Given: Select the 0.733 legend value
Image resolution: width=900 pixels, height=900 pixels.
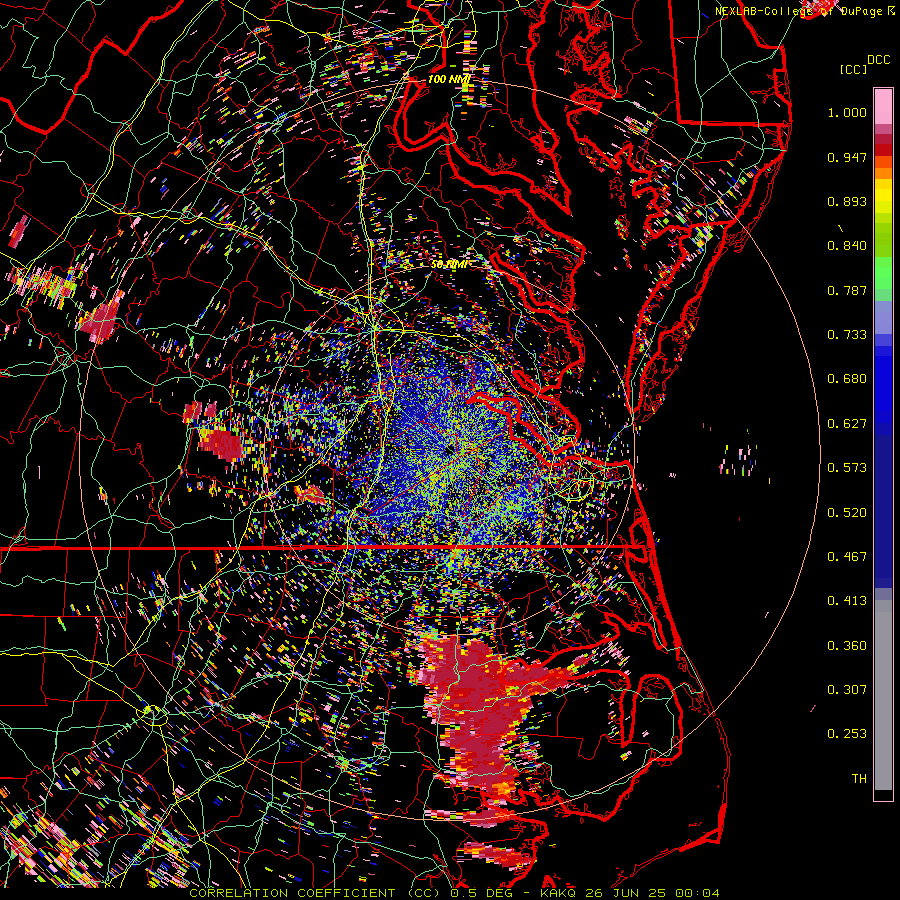Looking at the screenshot, I should coord(847,335).
